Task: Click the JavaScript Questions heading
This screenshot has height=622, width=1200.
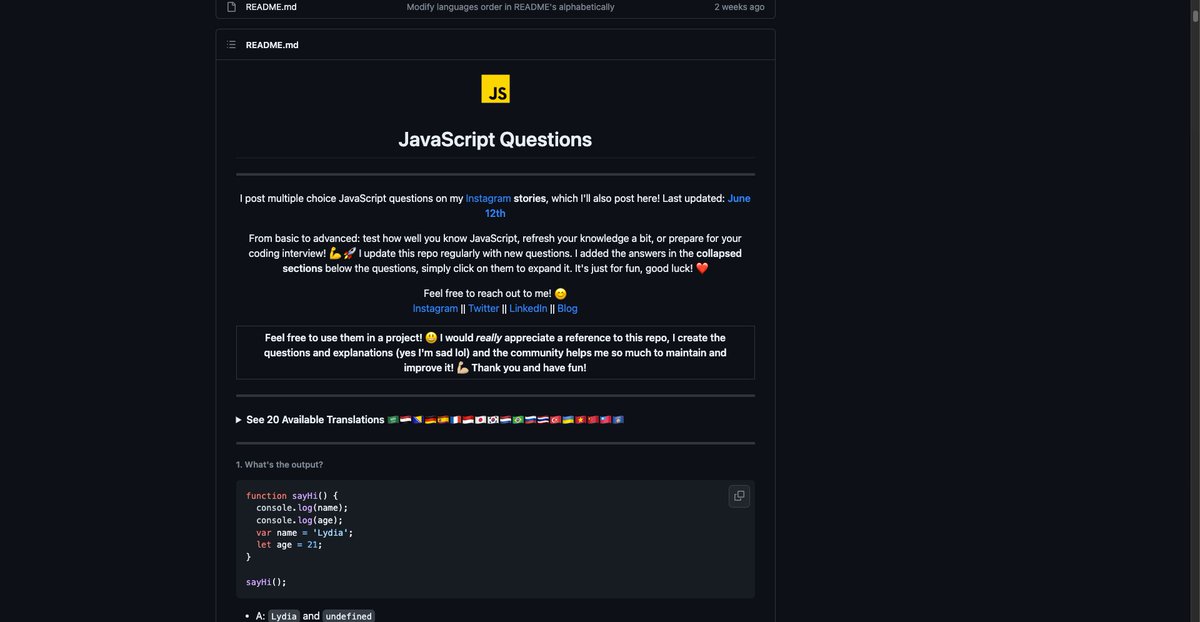Action: pyautogui.click(x=495, y=140)
